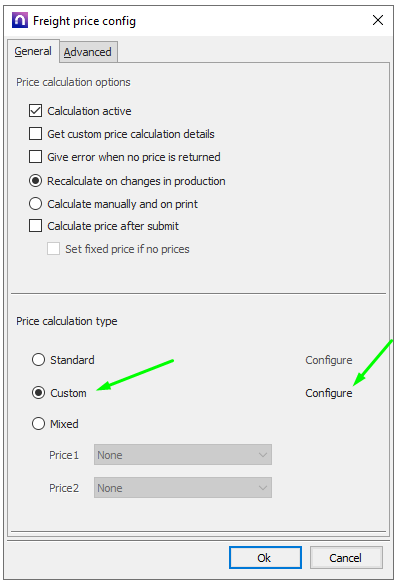Uncheck the Calculation active checkbox
This screenshot has height=583, width=398.
[35, 110]
